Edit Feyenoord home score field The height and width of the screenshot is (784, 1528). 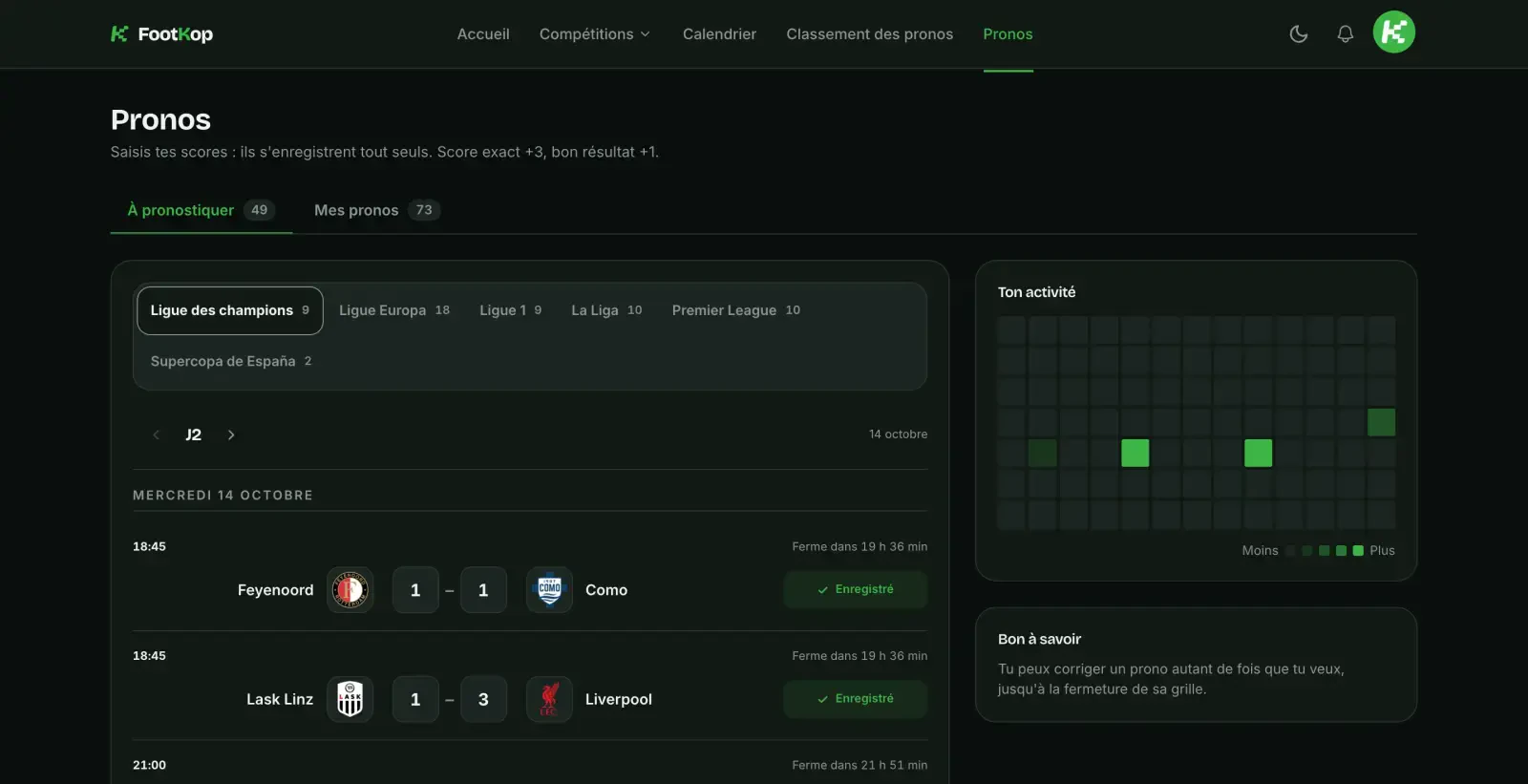click(x=415, y=590)
